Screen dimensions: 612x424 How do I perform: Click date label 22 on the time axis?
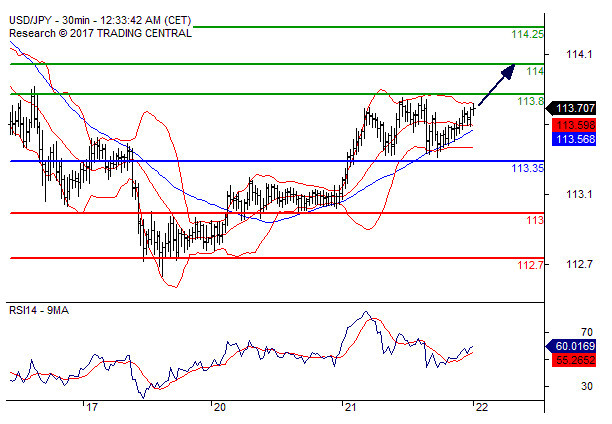[482, 408]
